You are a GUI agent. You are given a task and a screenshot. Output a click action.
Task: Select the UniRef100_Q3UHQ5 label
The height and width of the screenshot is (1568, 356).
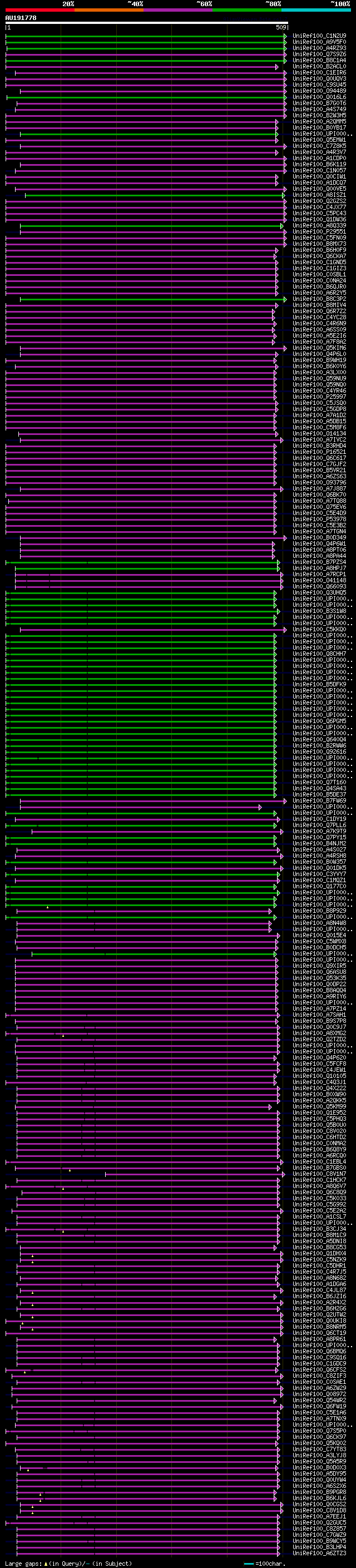click(319, 593)
